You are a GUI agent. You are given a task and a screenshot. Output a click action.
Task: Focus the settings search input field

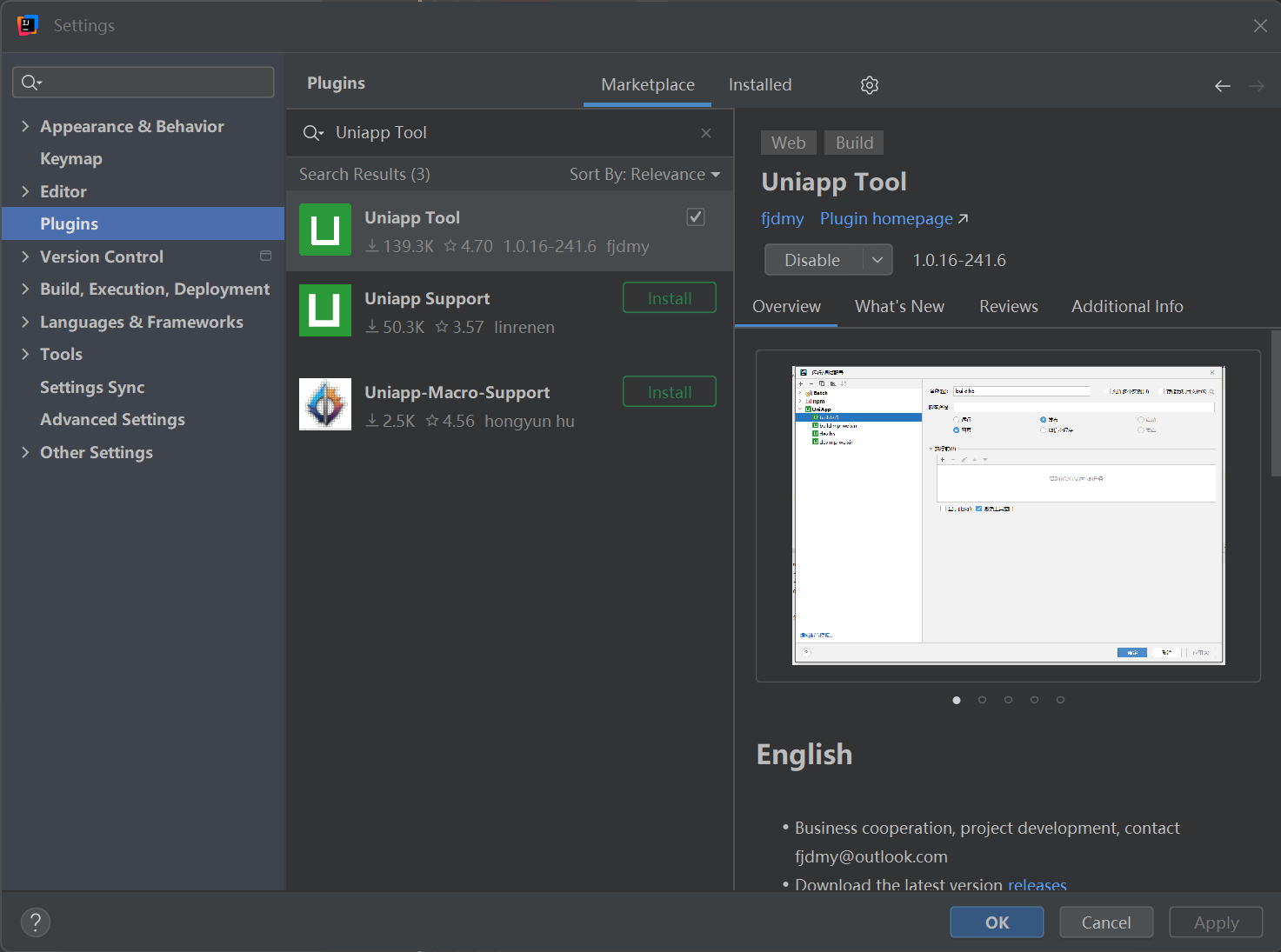[x=143, y=82]
